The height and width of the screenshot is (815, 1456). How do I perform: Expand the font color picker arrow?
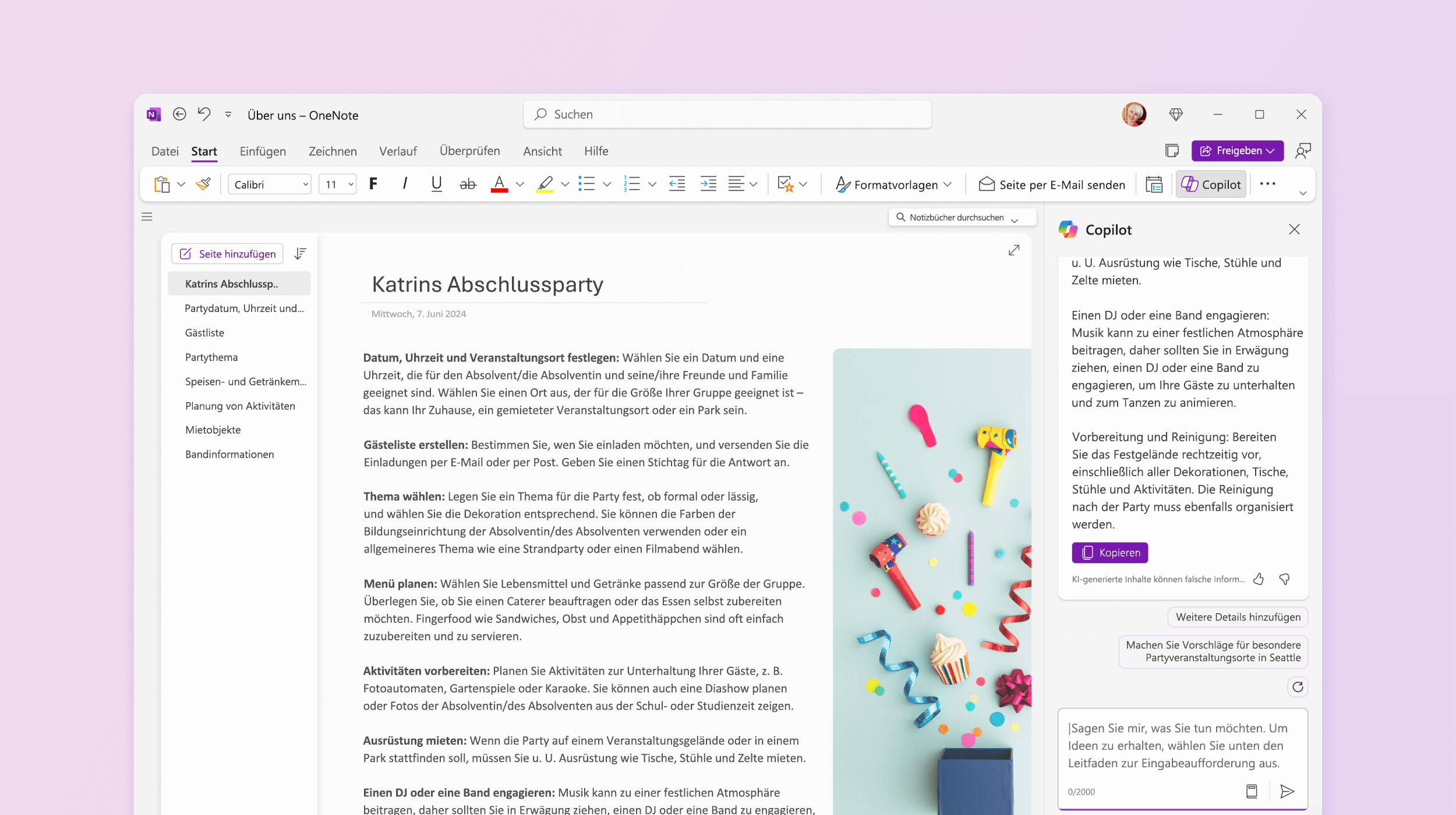(x=520, y=185)
